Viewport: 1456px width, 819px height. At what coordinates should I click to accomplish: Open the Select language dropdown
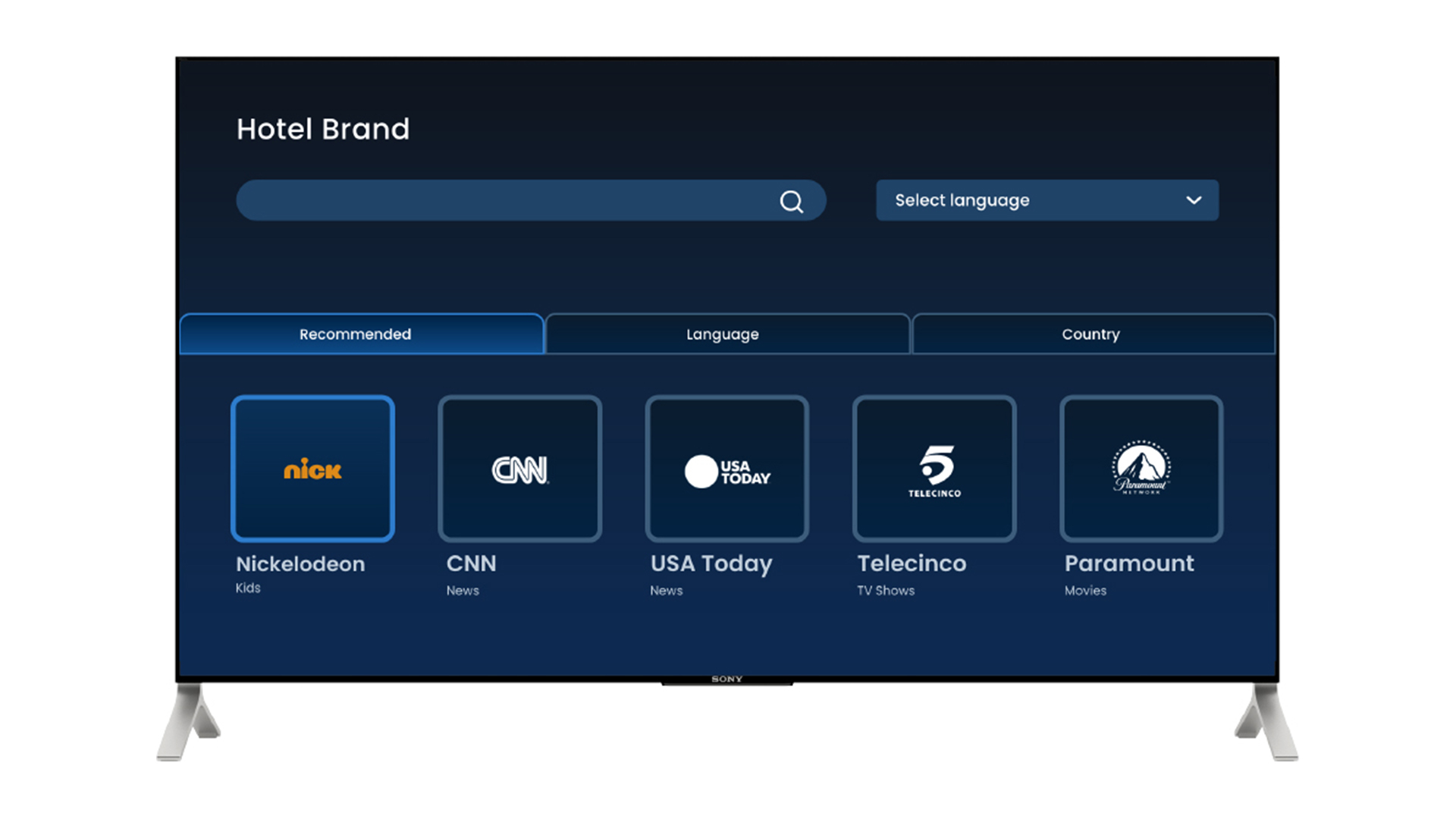point(1047,200)
